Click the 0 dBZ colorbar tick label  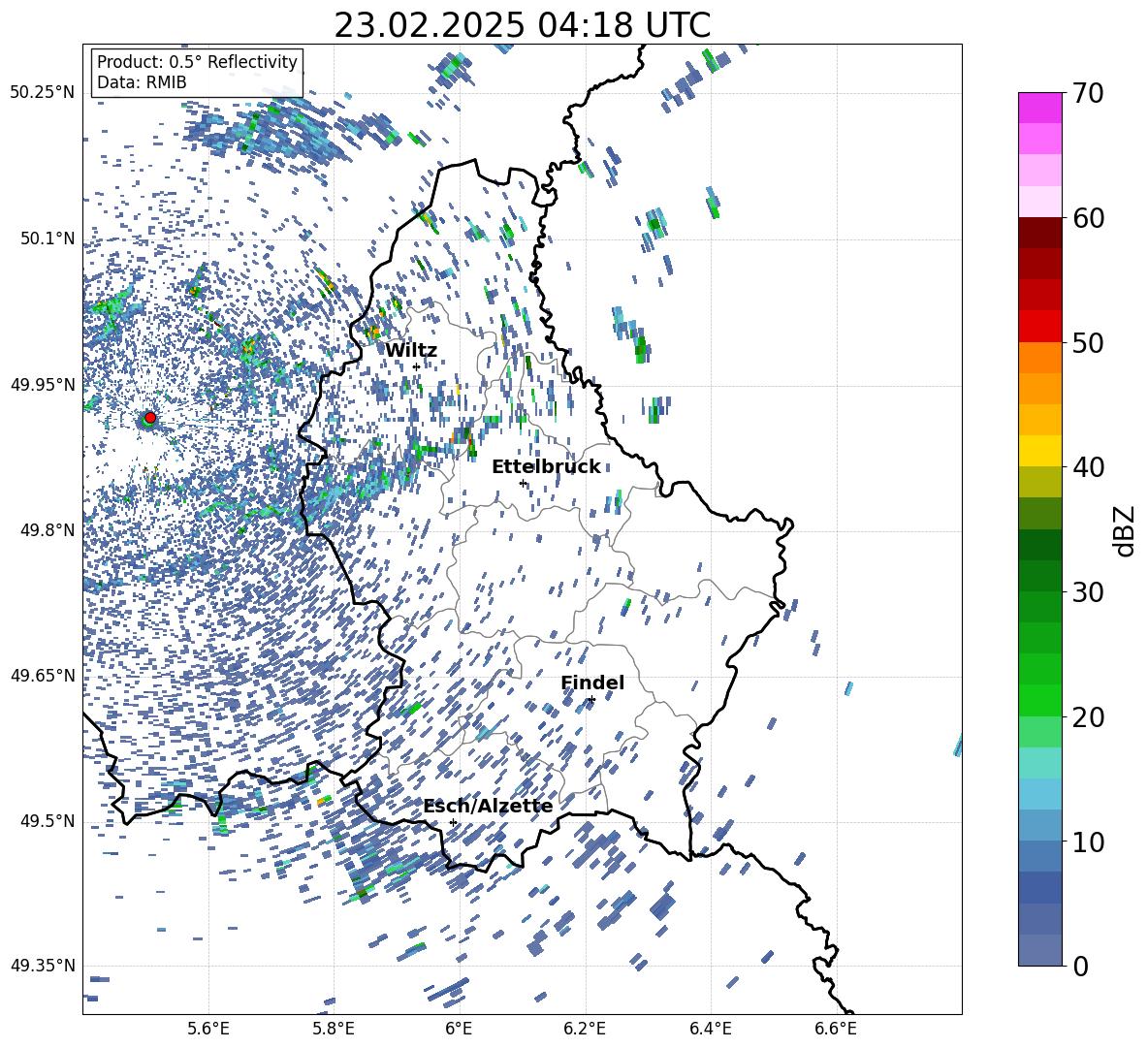(x=1080, y=967)
